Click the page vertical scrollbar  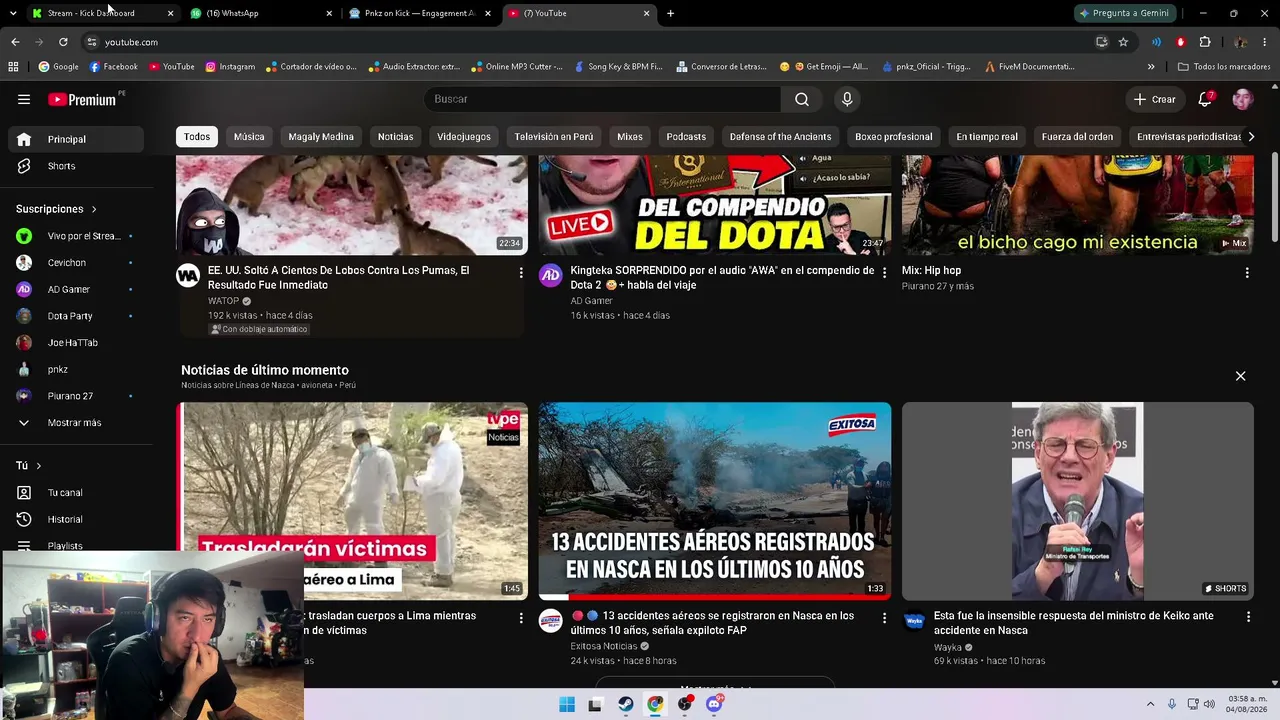tap(1274, 198)
